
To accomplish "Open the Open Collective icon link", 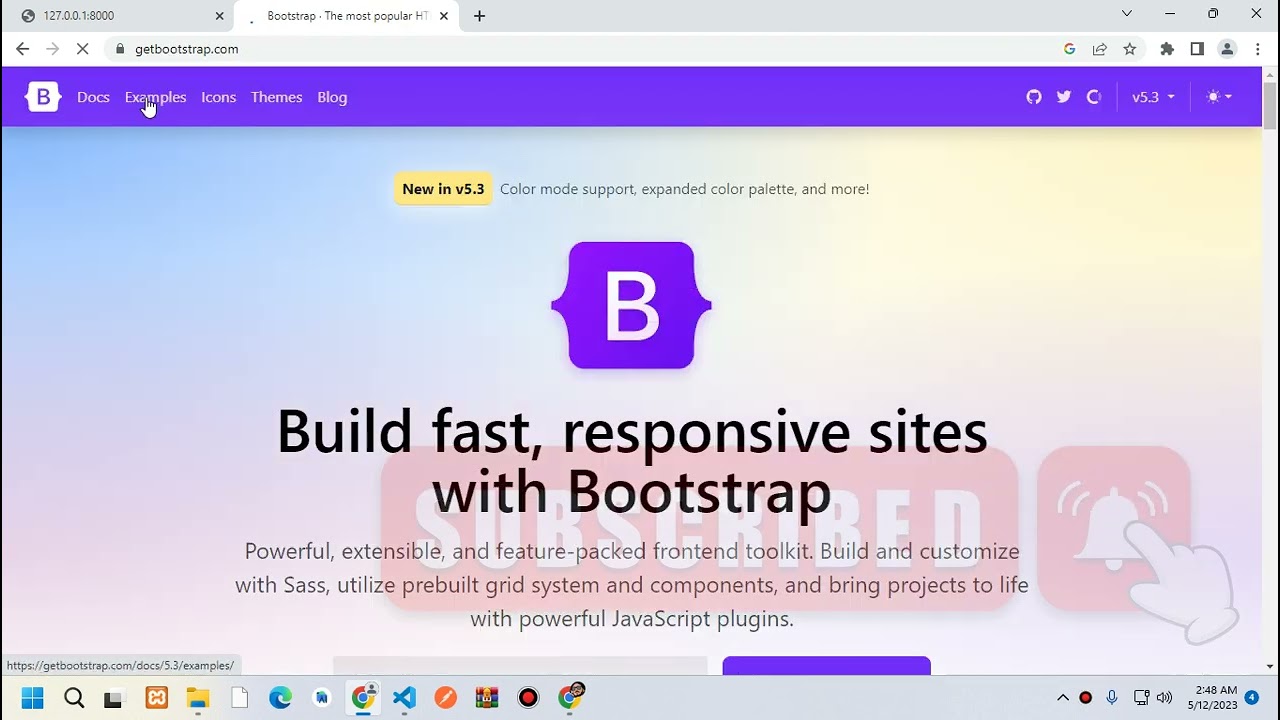I will pyautogui.click(x=1094, y=97).
